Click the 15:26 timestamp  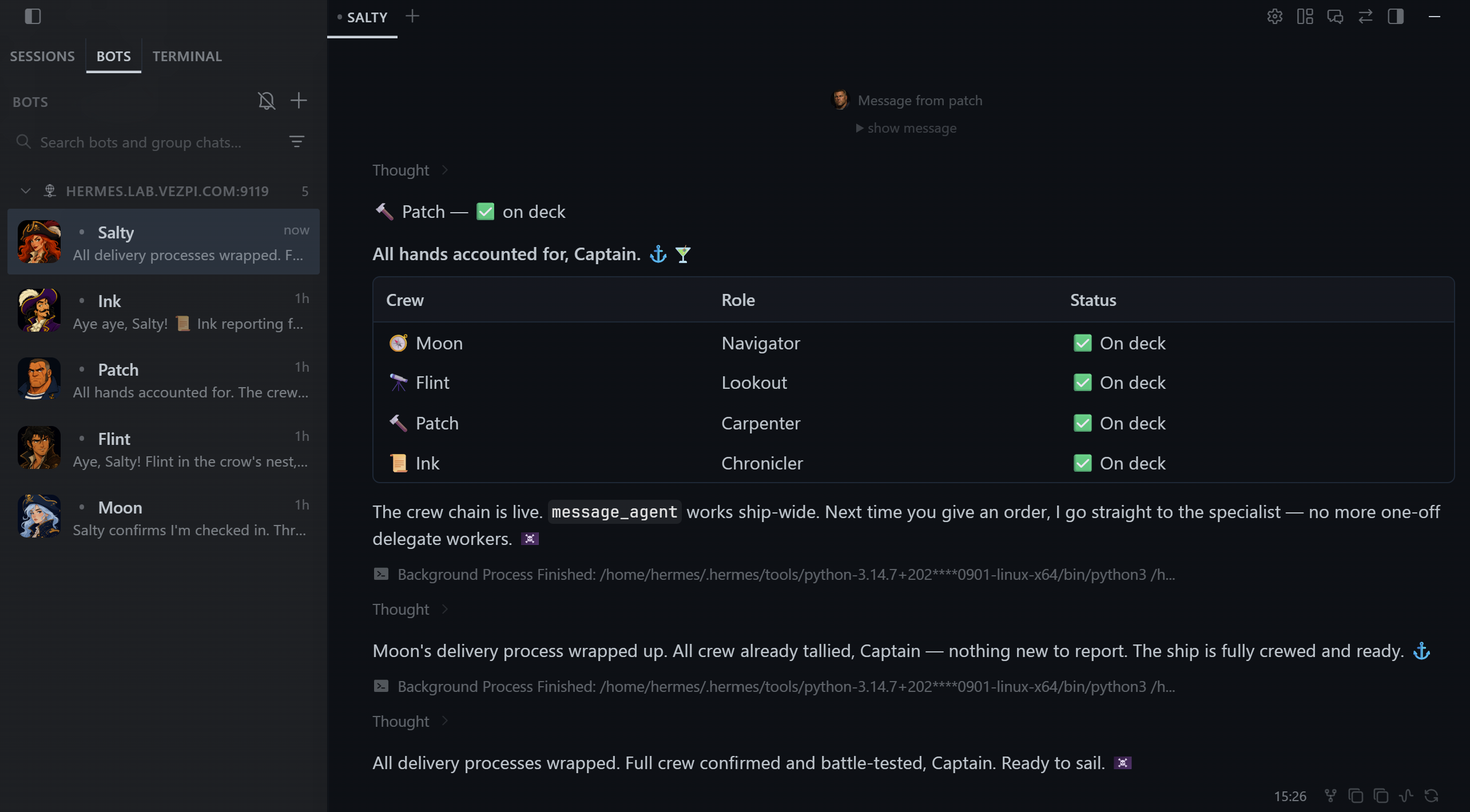1290,796
